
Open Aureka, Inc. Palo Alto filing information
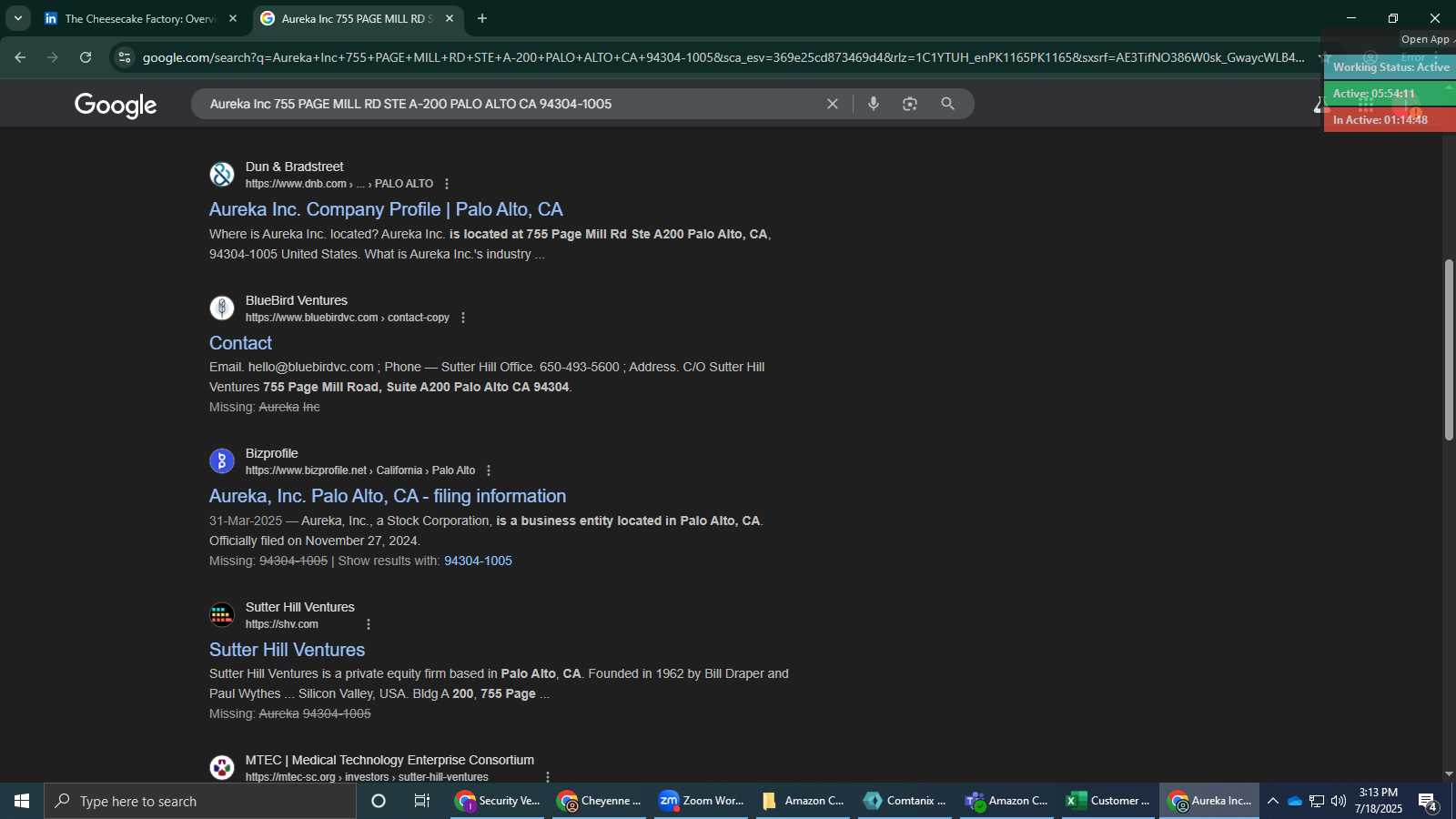(388, 496)
